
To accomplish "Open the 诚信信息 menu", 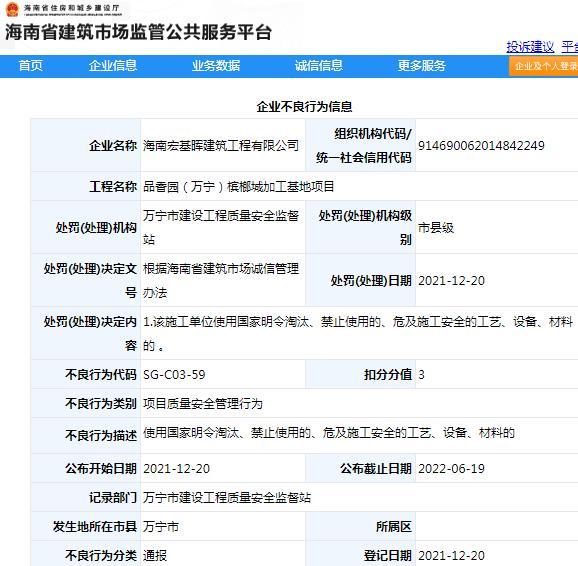I will pos(319,66).
